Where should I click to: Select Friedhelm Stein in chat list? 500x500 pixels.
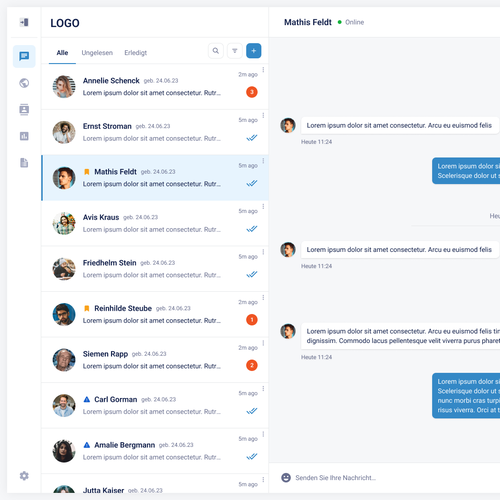[155, 269]
